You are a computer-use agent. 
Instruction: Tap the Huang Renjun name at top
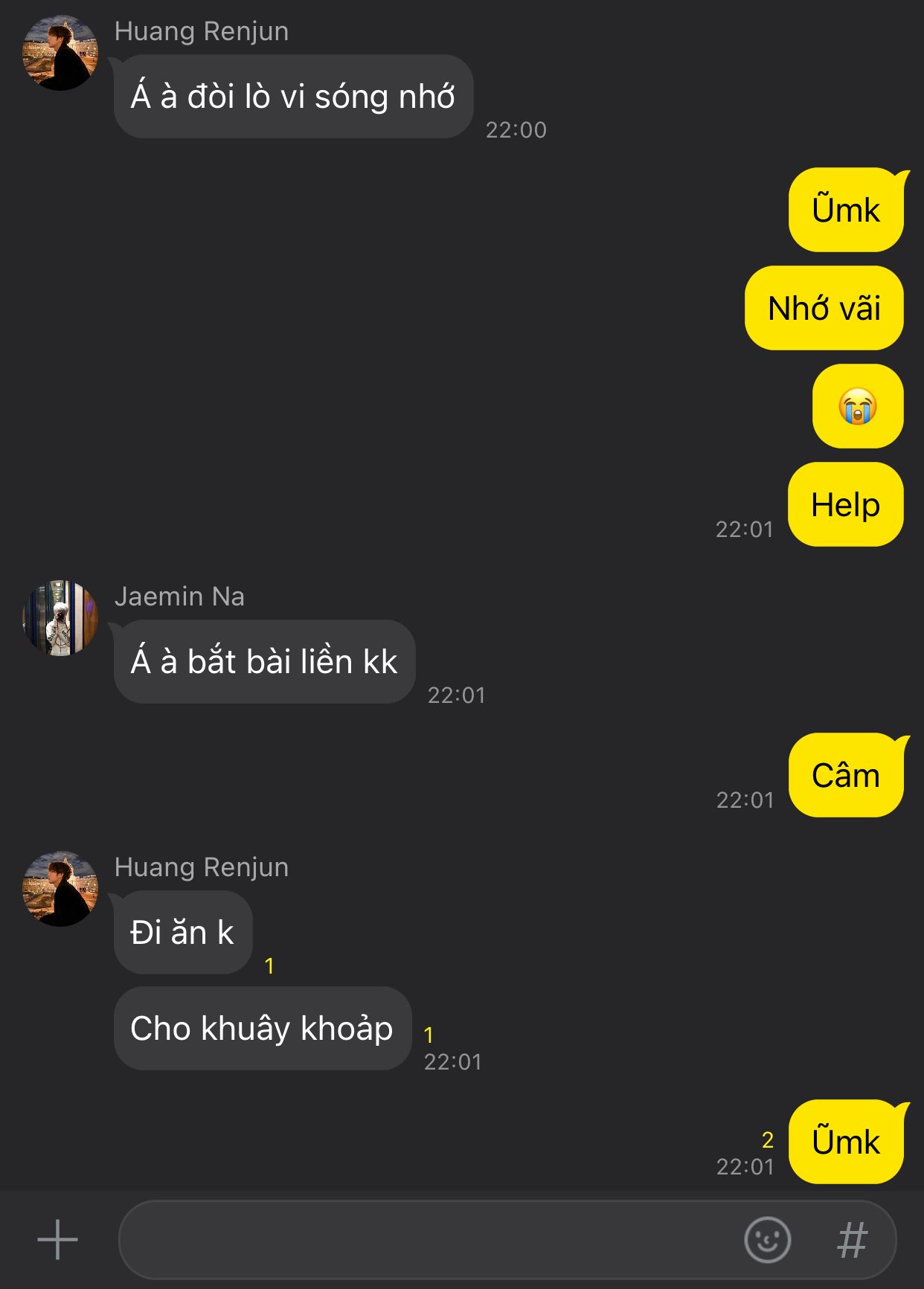pyautogui.click(x=202, y=31)
